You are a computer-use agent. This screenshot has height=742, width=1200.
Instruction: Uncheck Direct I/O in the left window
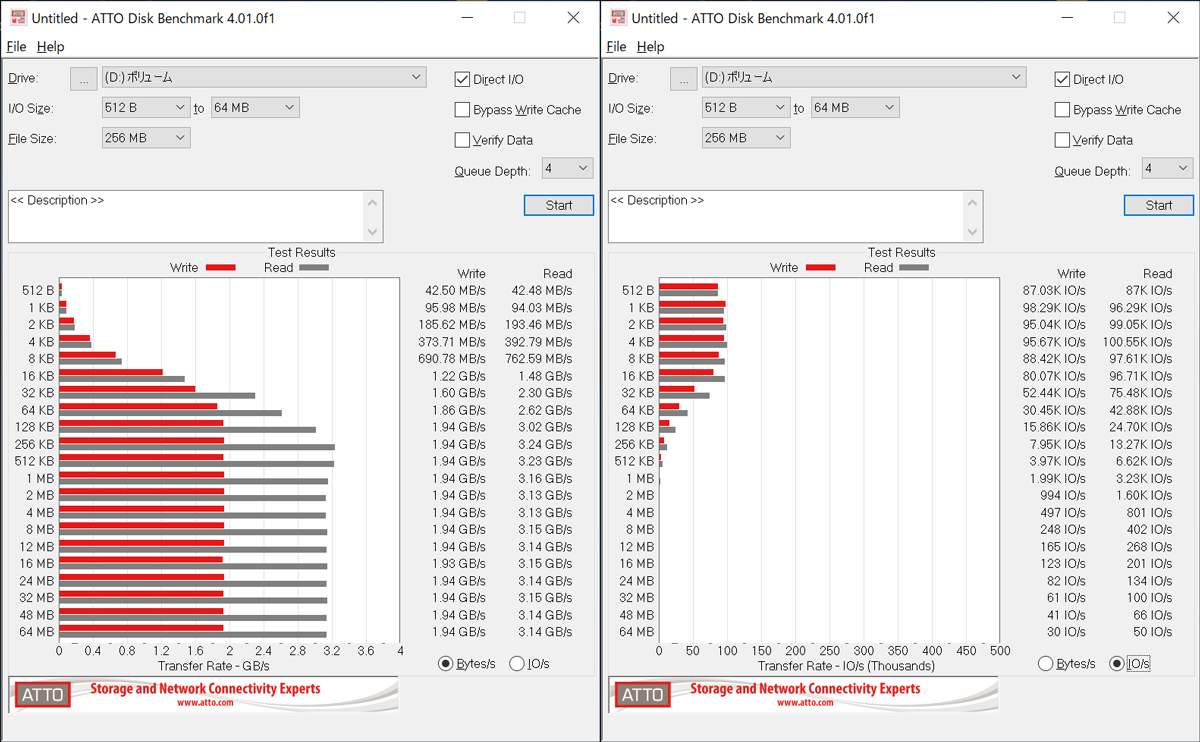[x=462, y=79]
